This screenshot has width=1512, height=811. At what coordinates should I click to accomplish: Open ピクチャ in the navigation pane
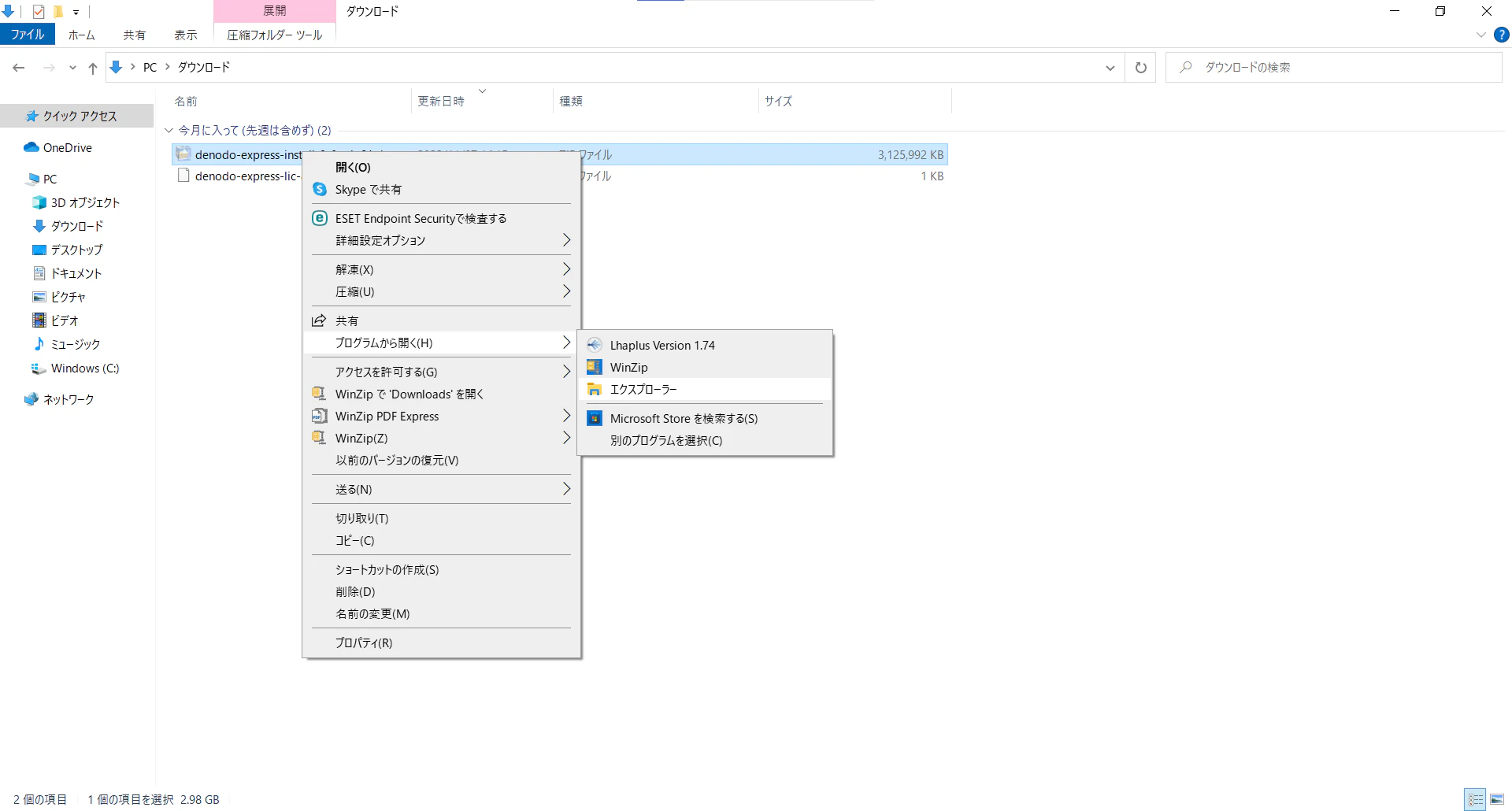tap(69, 297)
